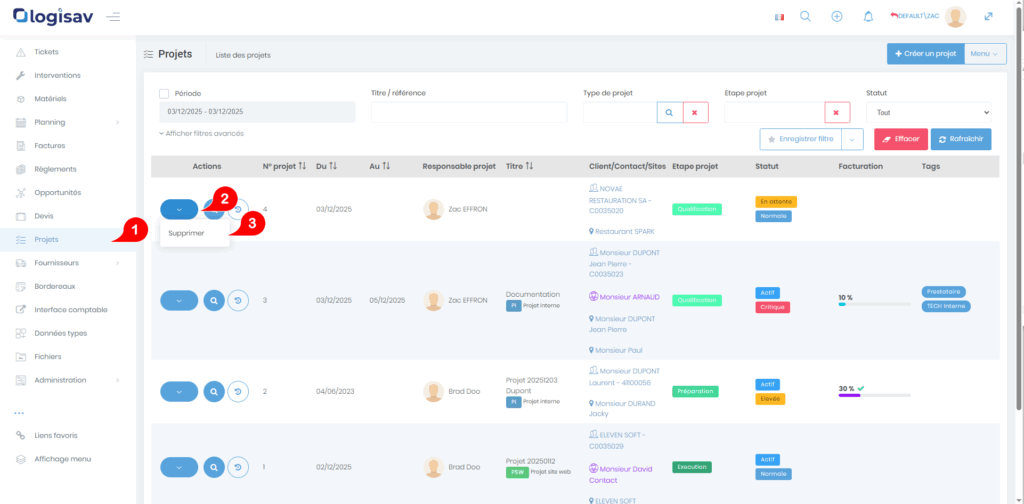Click history icon for project 2 row
This screenshot has height=504, width=1024.
[x=238, y=392]
